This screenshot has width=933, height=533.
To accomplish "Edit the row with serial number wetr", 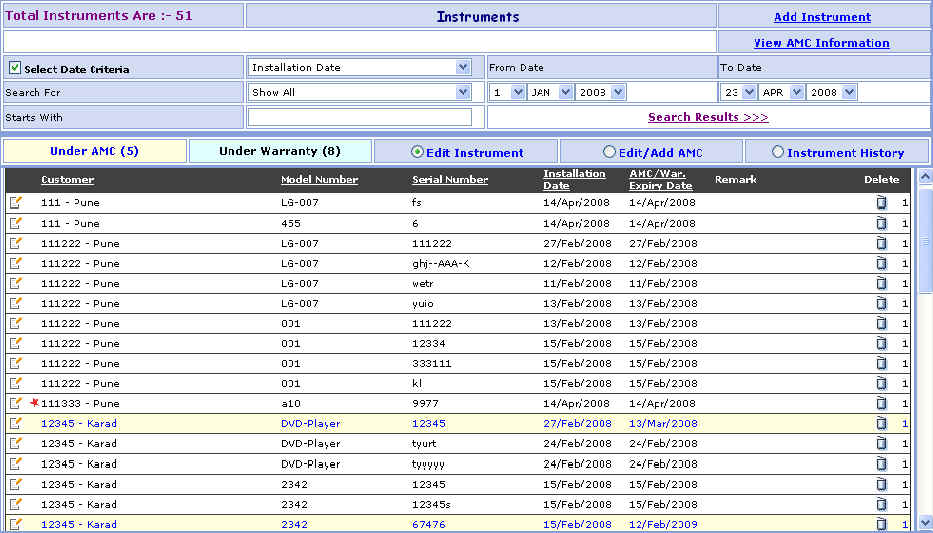I will click(x=15, y=283).
